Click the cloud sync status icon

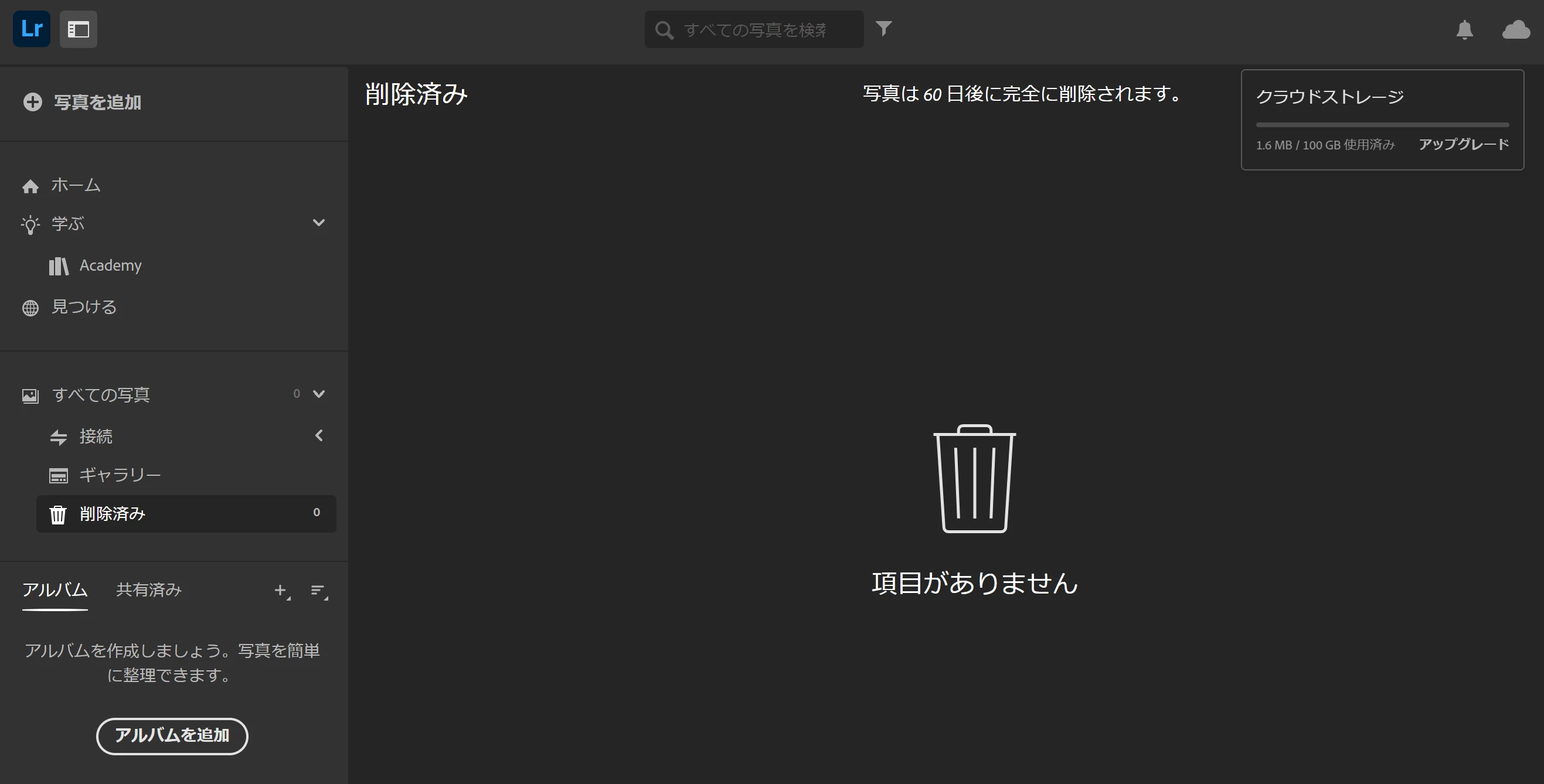click(x=1516, y=29)
